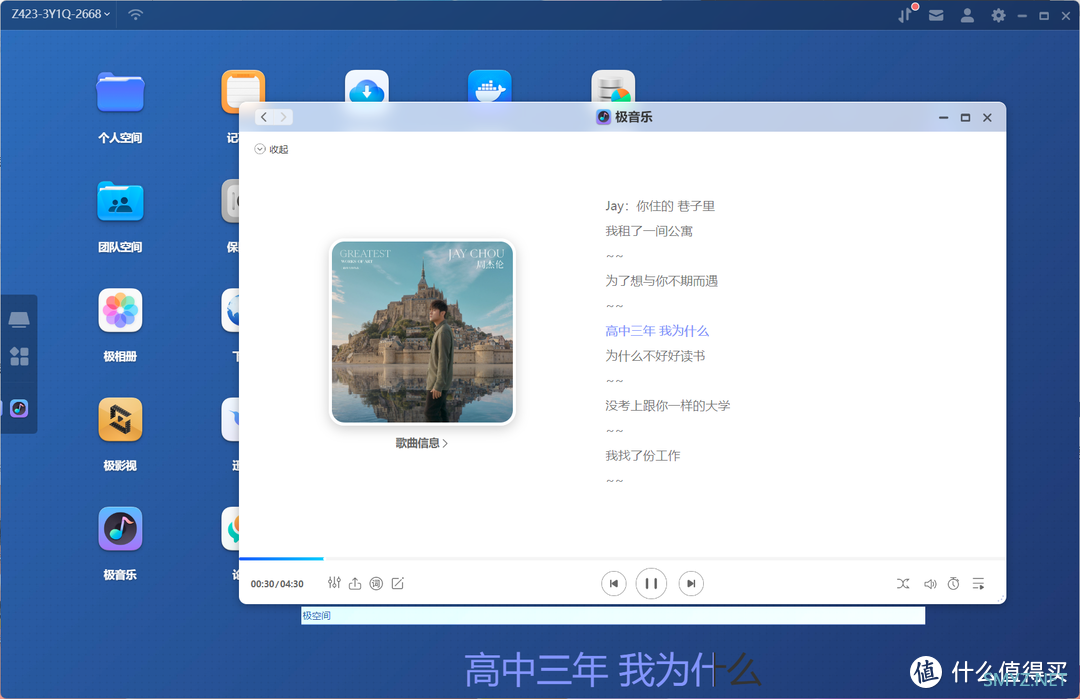Screen dimensions: 1080x699
Task: Toggle the lyrics 词 button
Action: coord(376,583)
